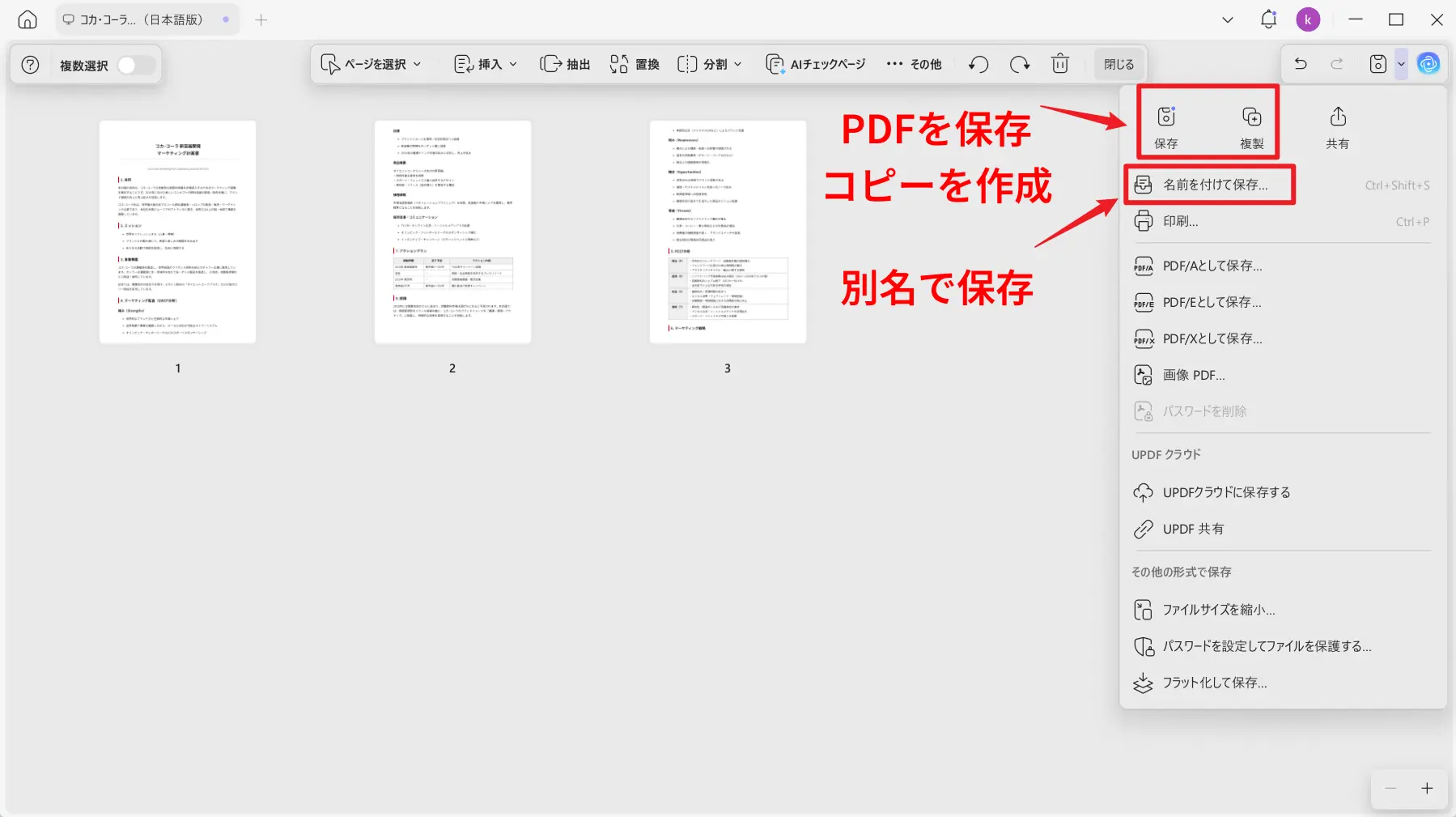Select UPDFクラウドに保存する
Screen dimensions: 1456x817
click(x=1282, y=492)
